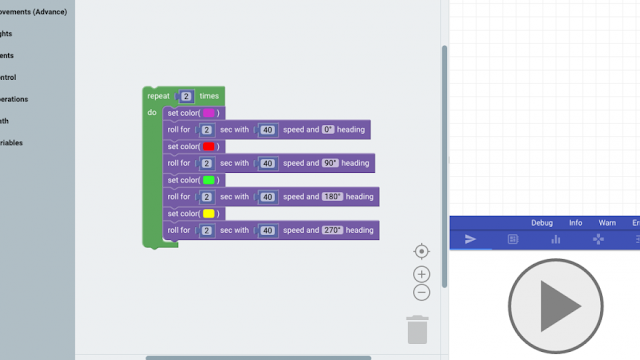Open the Control block category
The width and height of the screenshot is (640, 360).
coord(8,77)
